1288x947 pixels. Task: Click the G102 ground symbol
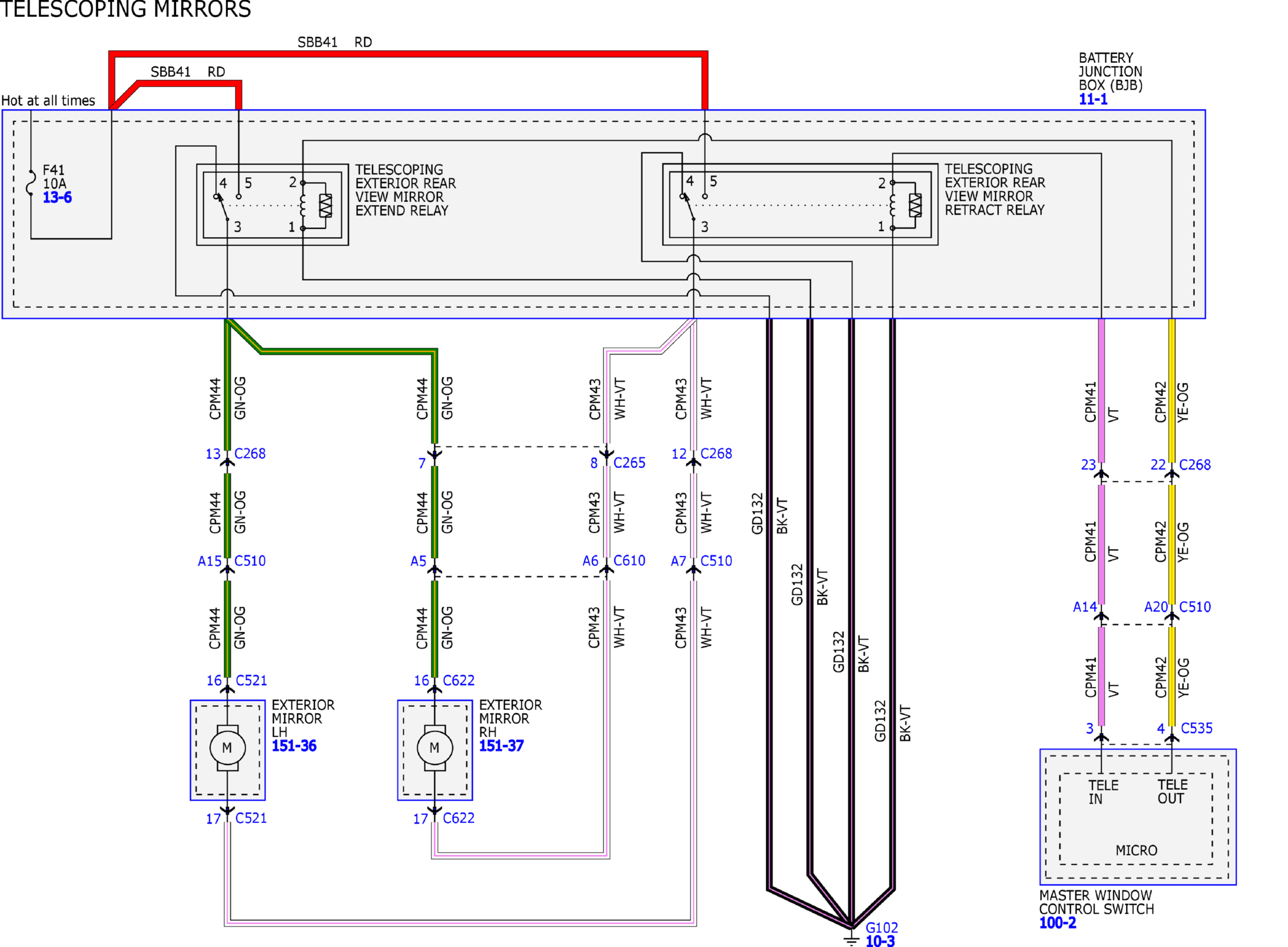point(851,937)
